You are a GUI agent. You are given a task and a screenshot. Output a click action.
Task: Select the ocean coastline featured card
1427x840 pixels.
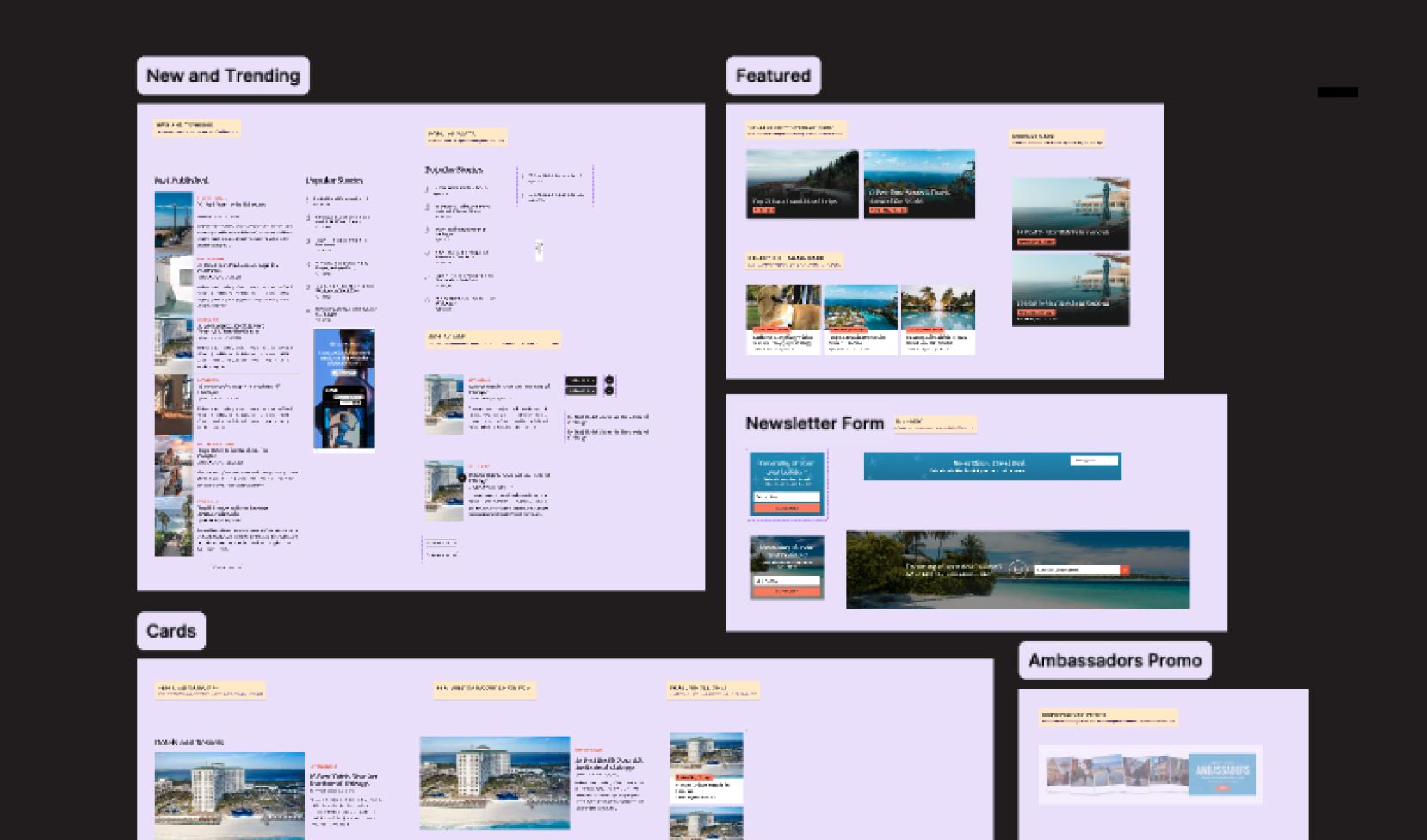(x=919, y=184)
